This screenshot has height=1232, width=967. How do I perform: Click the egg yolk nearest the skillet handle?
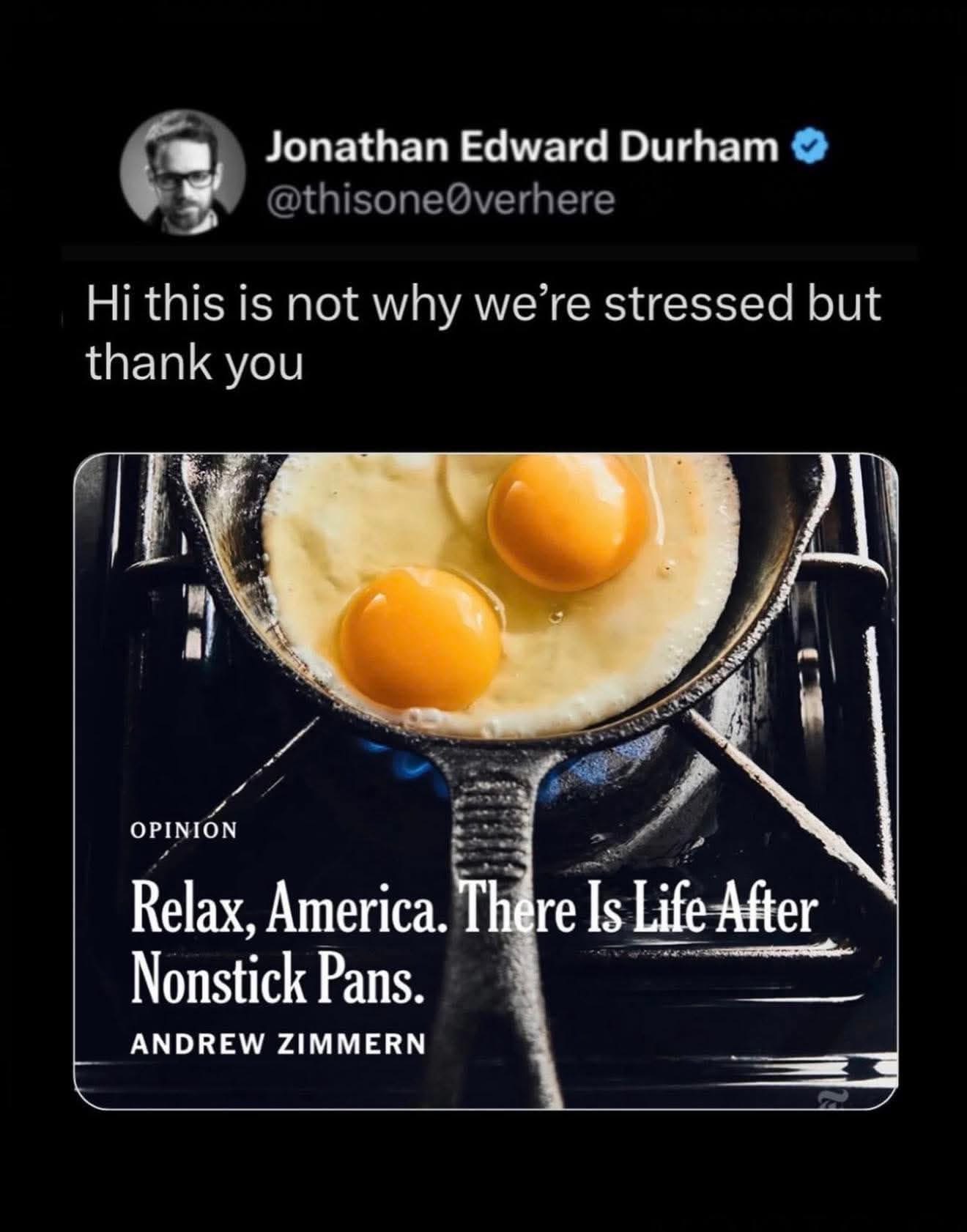click(x=420, y=634)
